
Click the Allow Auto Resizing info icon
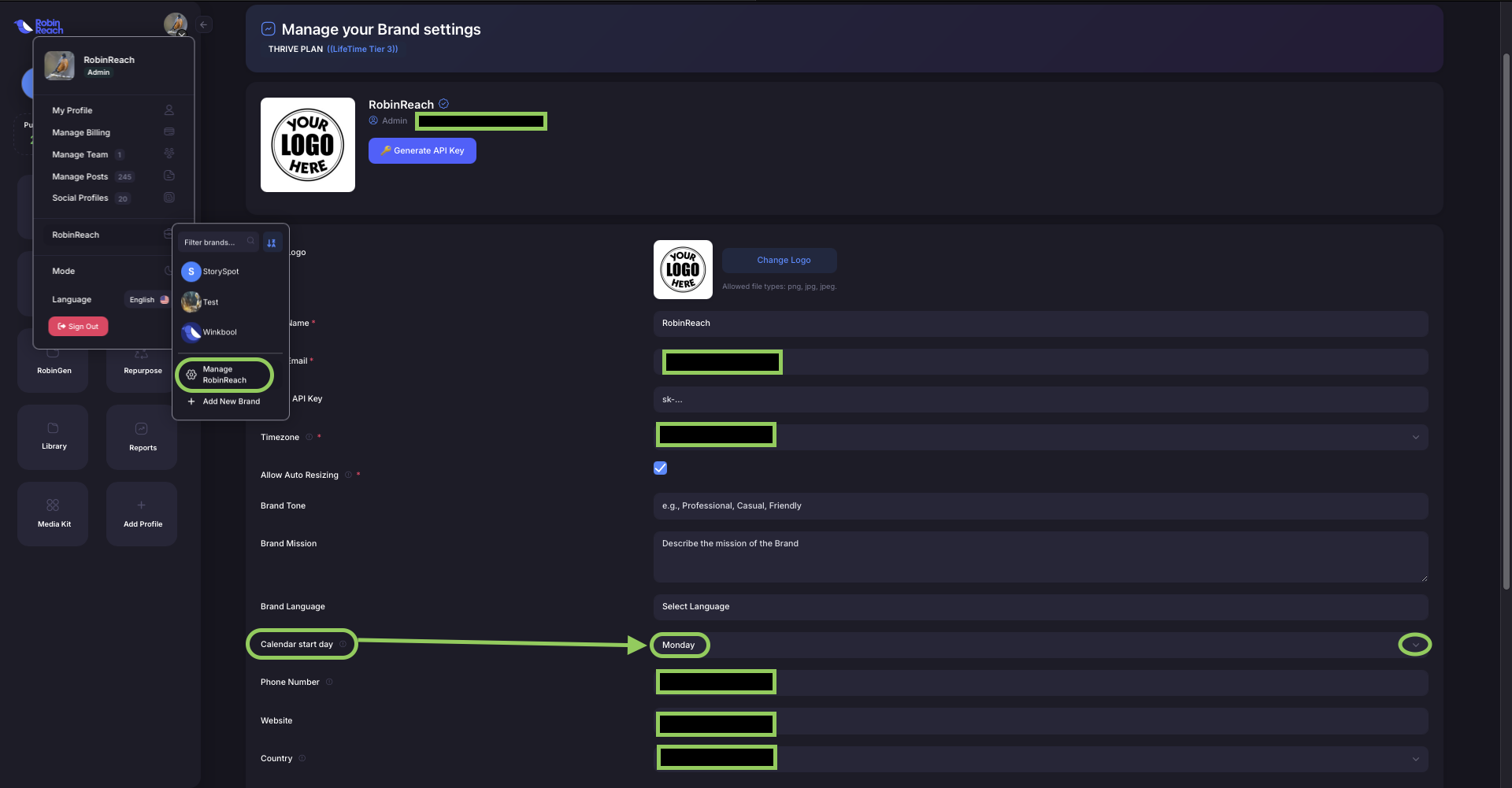click(x=348, y=475)
